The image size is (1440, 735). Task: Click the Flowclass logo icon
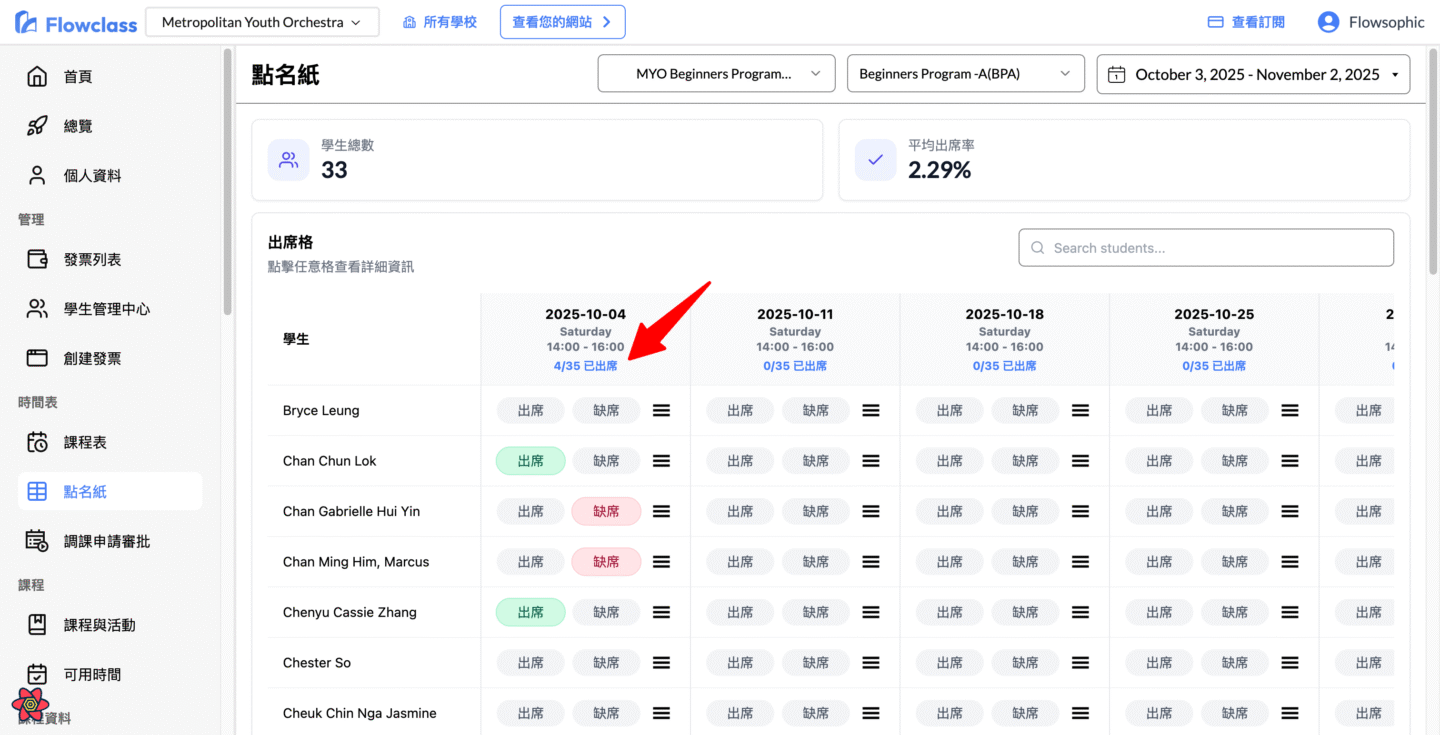click(27, 23)
